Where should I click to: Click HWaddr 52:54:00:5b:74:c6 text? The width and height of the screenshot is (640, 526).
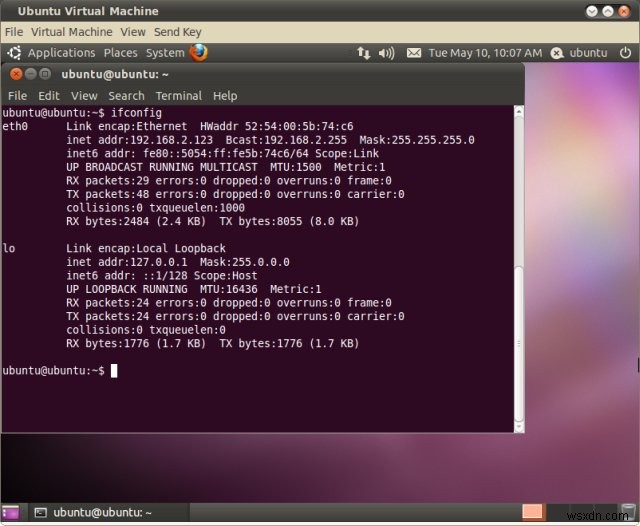(276, 126)
